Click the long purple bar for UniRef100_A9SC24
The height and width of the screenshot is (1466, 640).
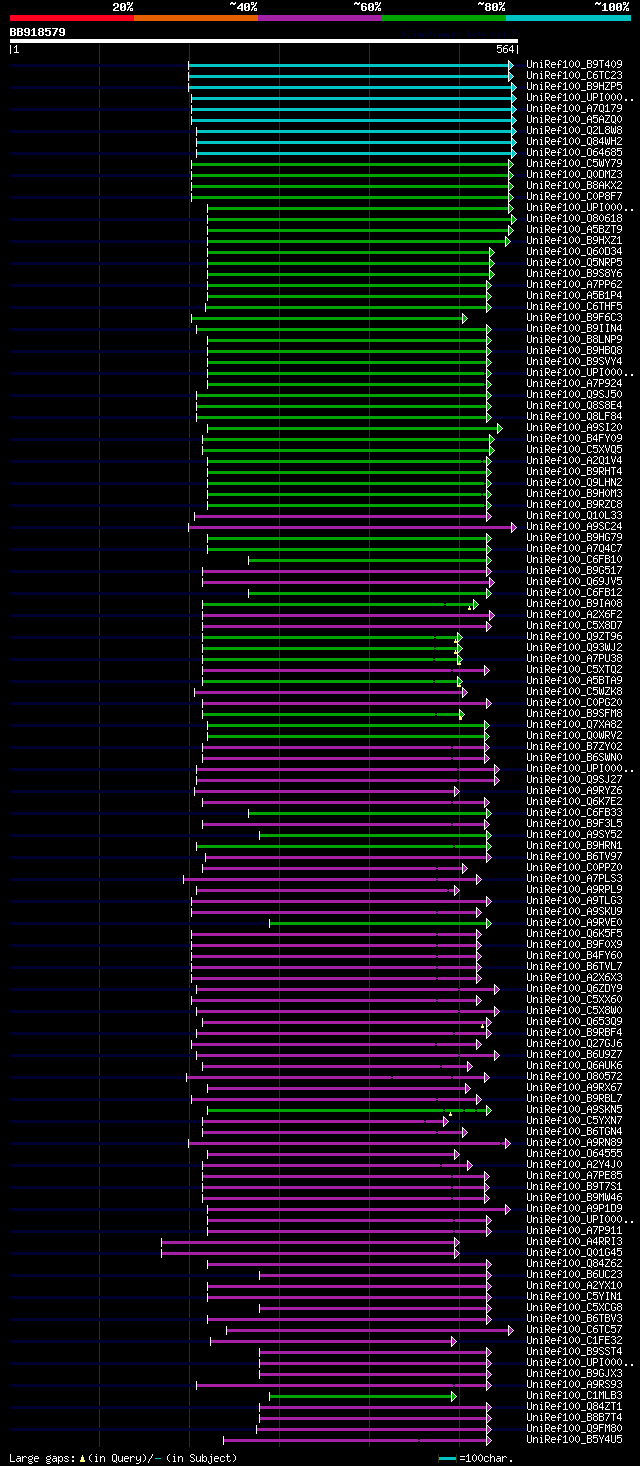pos(352,527)
